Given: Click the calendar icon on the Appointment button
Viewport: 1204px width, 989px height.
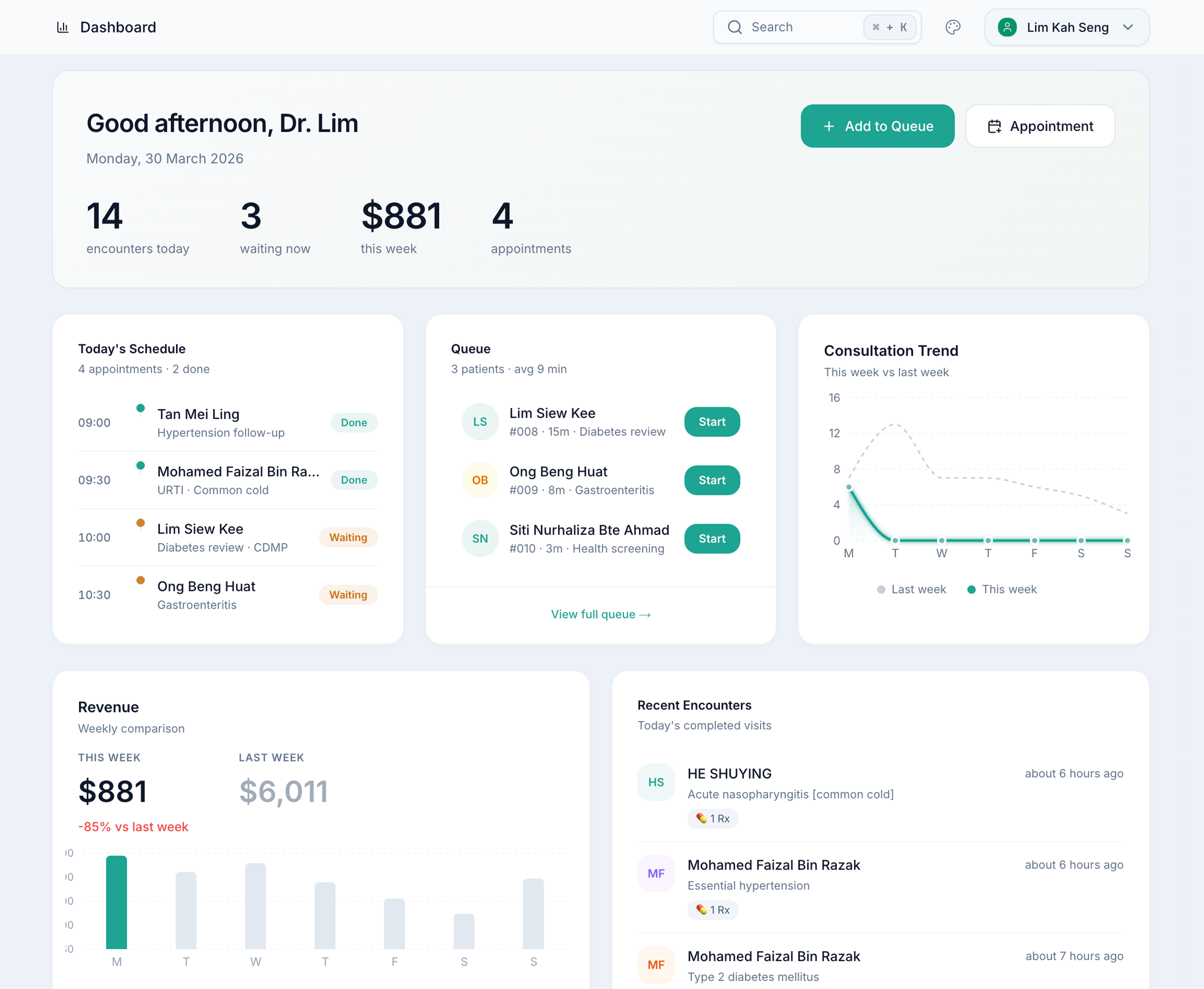Looking at the screenshot, I should pos(994,126).
